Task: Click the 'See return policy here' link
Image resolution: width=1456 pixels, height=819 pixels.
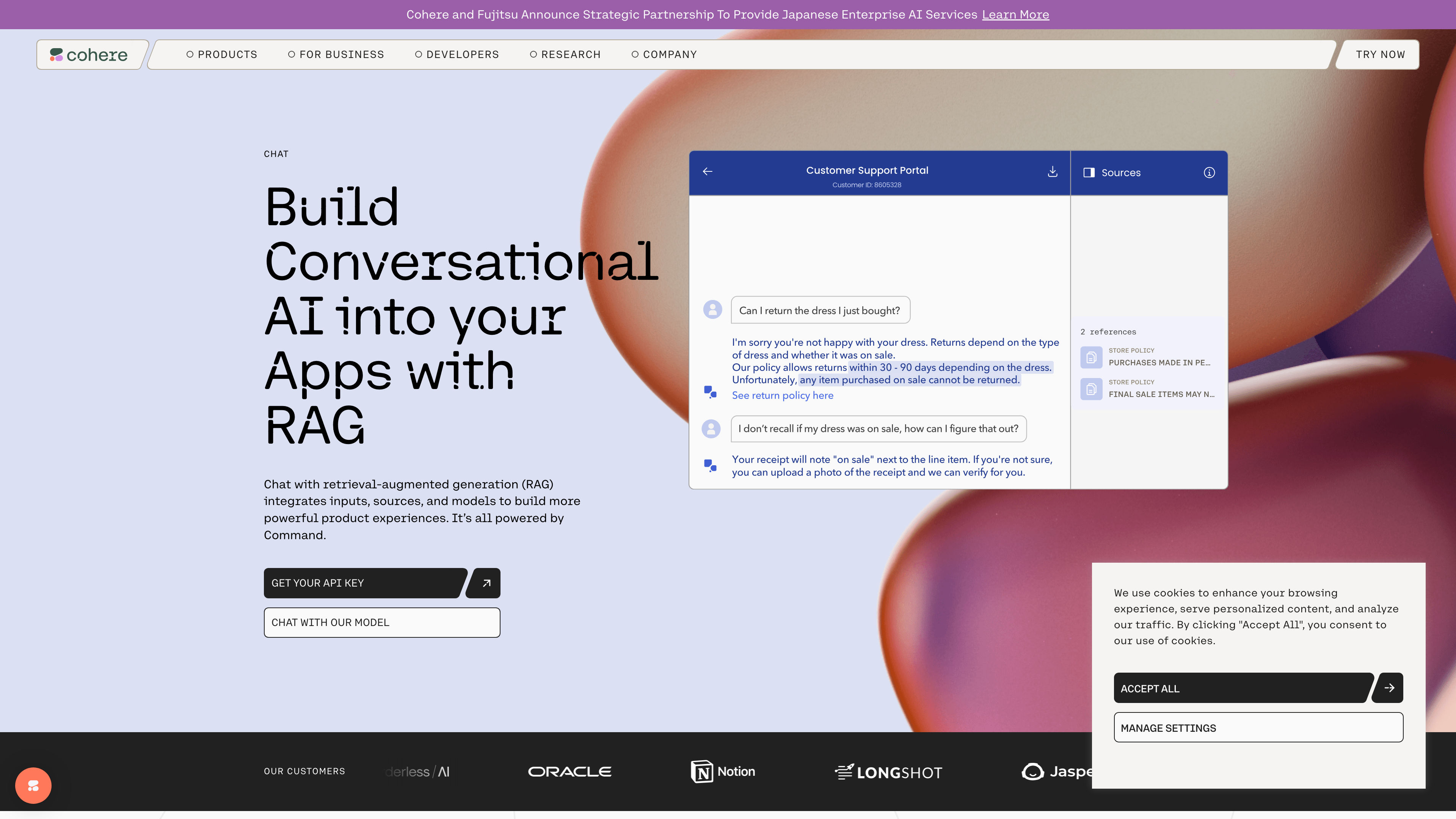Action: point(782,395)
